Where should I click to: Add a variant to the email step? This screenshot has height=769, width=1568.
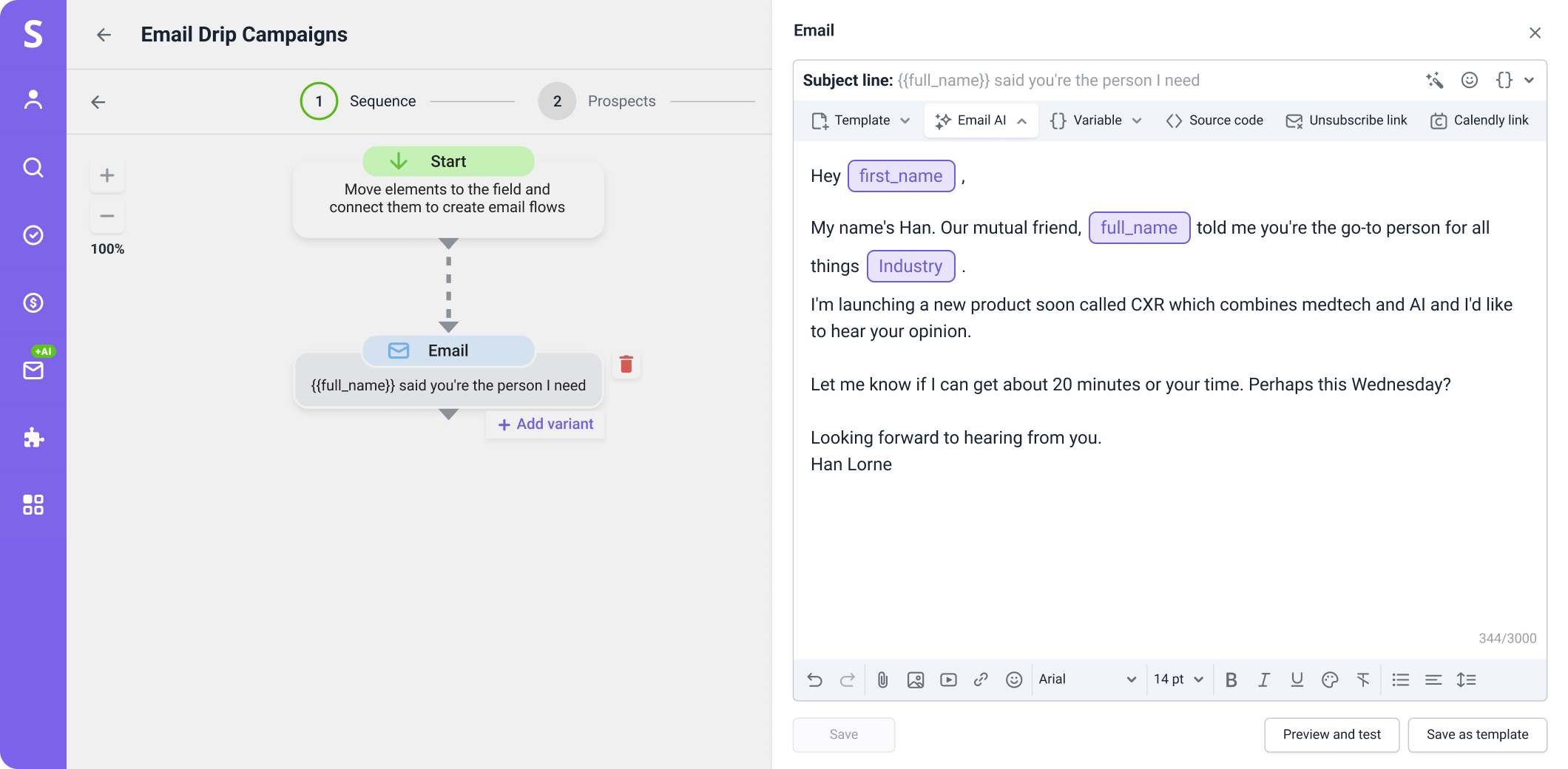pos(545,424)
